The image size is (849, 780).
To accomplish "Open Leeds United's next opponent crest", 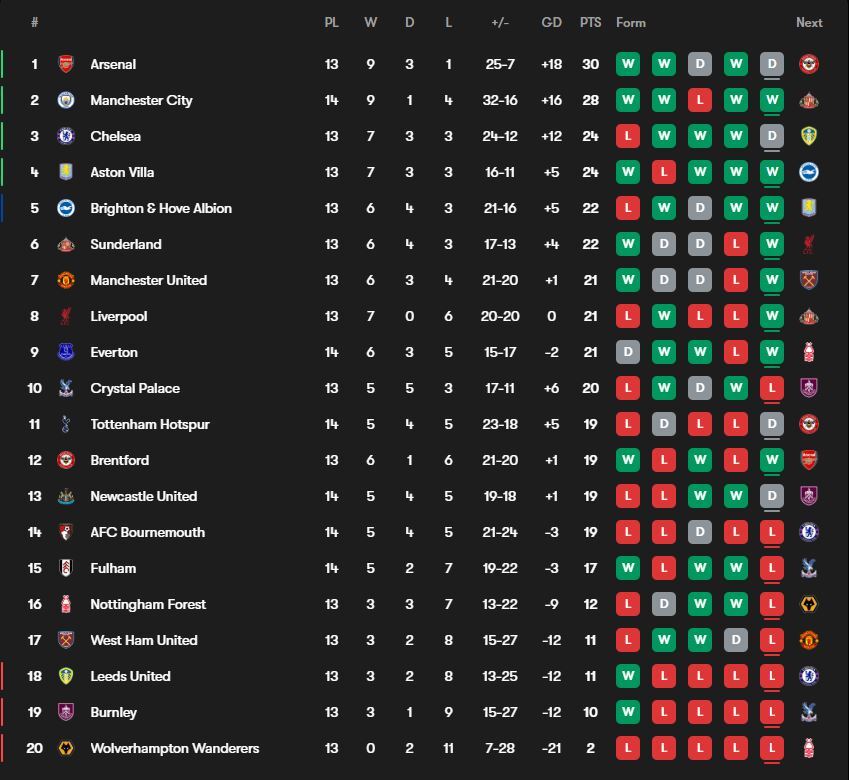I will [809, 676].
